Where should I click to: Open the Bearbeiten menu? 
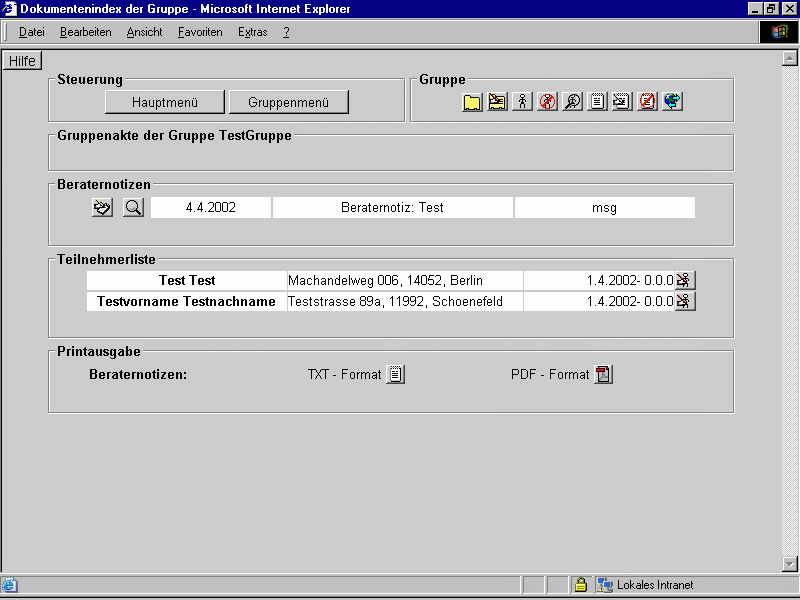(86, 32)
